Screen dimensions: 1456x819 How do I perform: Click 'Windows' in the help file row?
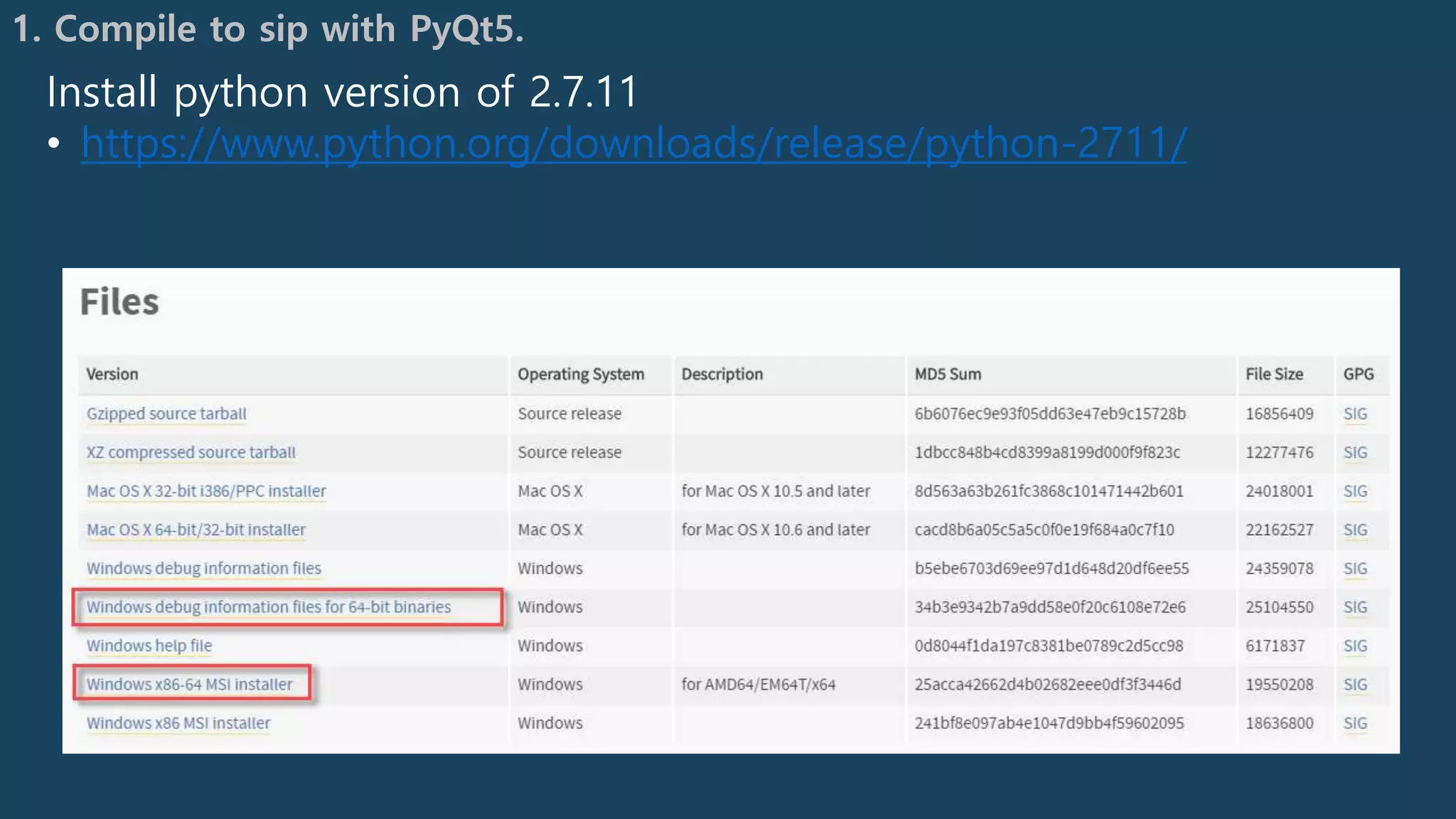coord(550,646)
